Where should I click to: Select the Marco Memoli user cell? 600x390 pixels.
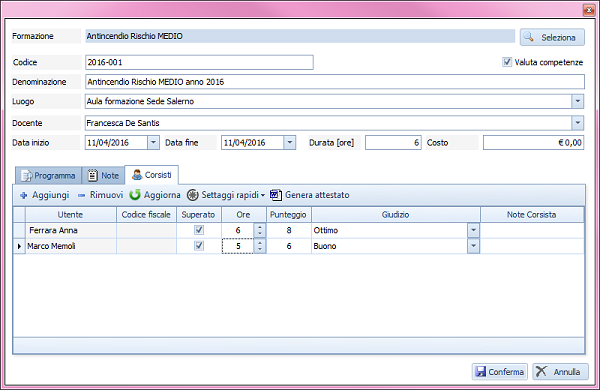[x=71, y=246]
